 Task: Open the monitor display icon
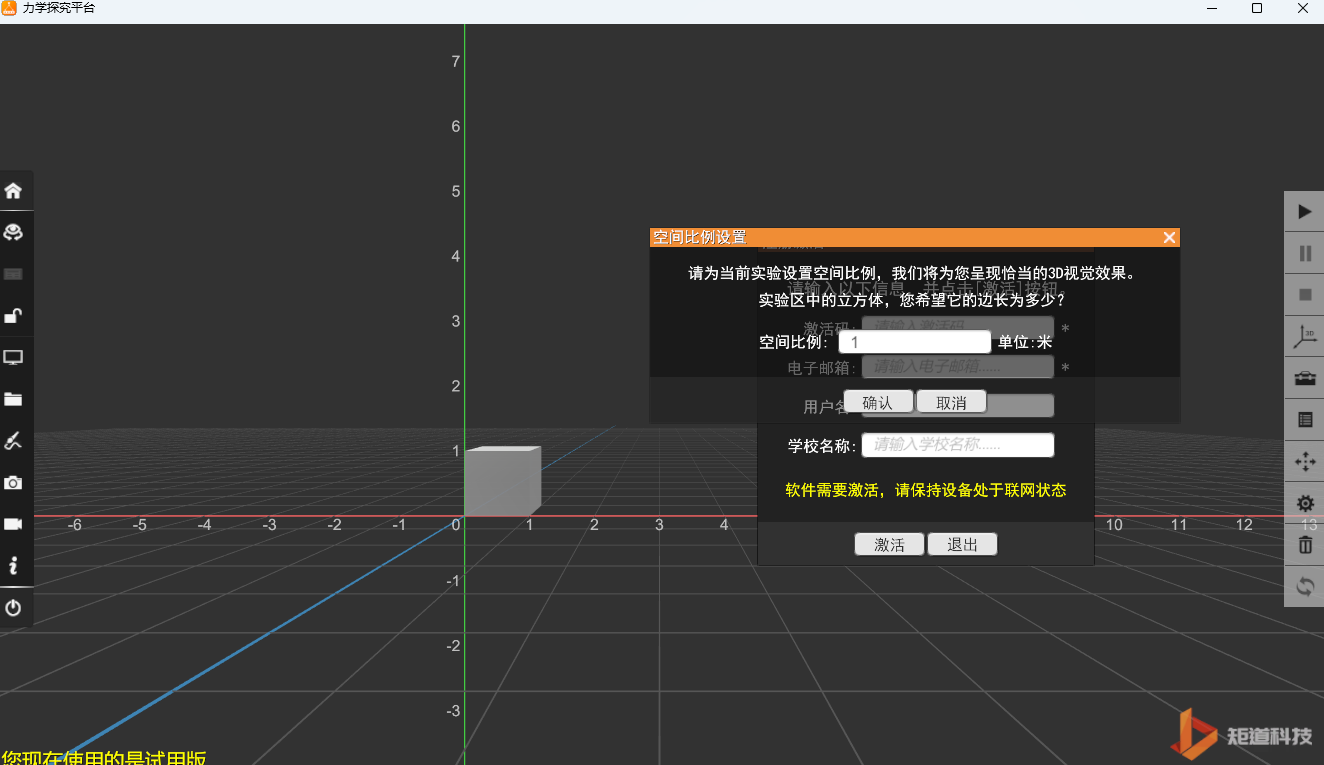click(x=13, y=357)
